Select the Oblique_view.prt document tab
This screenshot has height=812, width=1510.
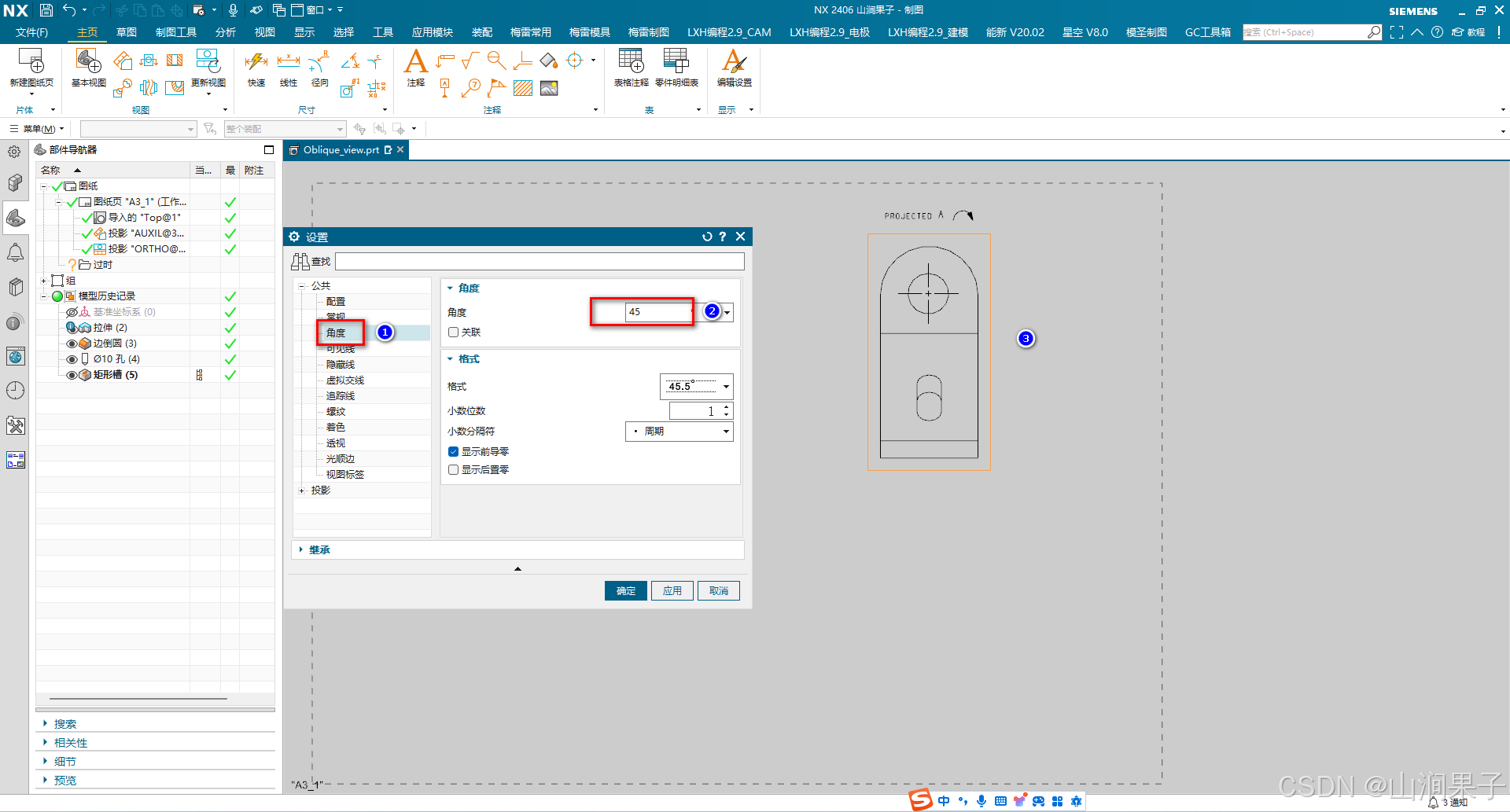[341, 150]
